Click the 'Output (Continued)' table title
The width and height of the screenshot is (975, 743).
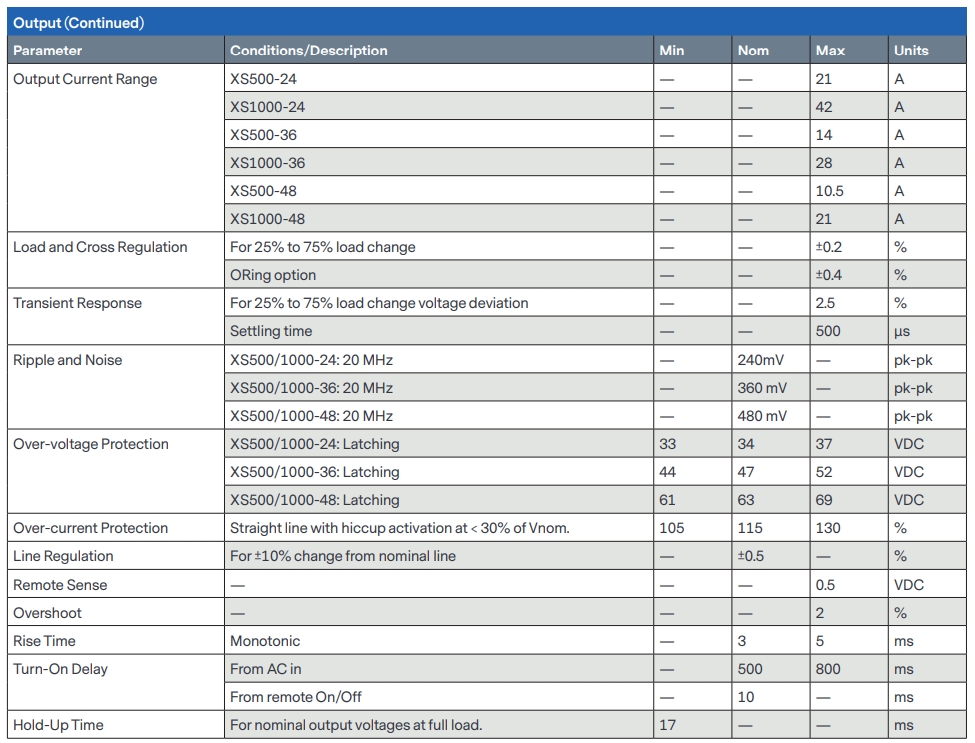pos(78,22)
